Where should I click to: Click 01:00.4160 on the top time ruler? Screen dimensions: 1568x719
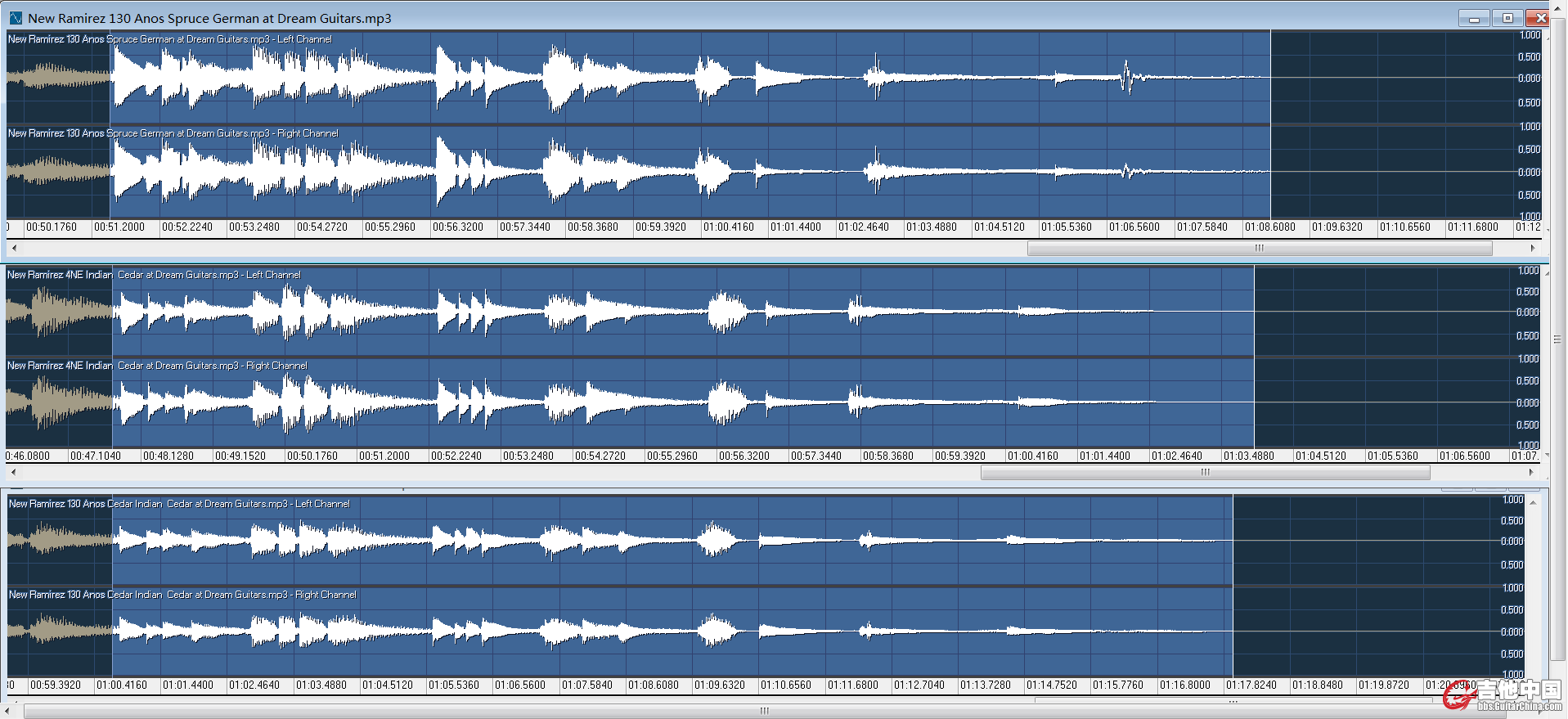728,227
